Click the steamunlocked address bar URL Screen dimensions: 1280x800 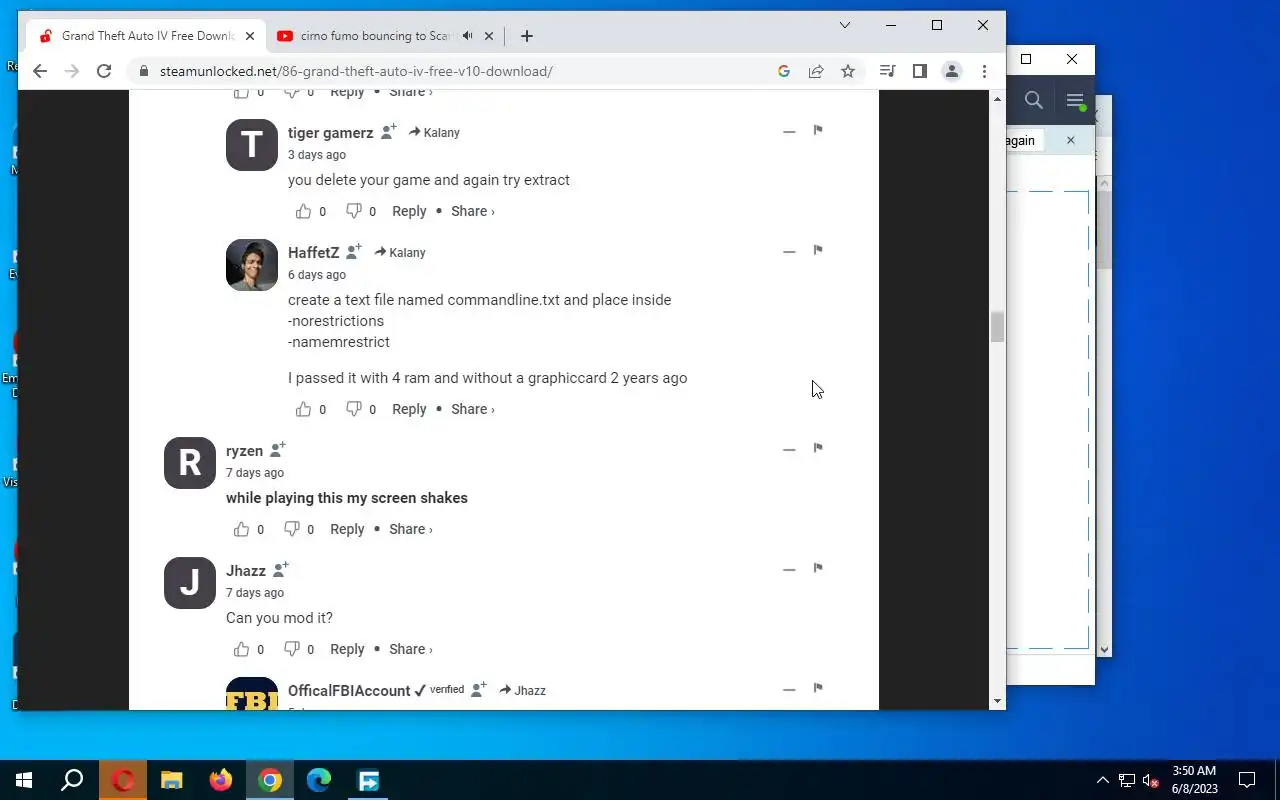point(356,71)
